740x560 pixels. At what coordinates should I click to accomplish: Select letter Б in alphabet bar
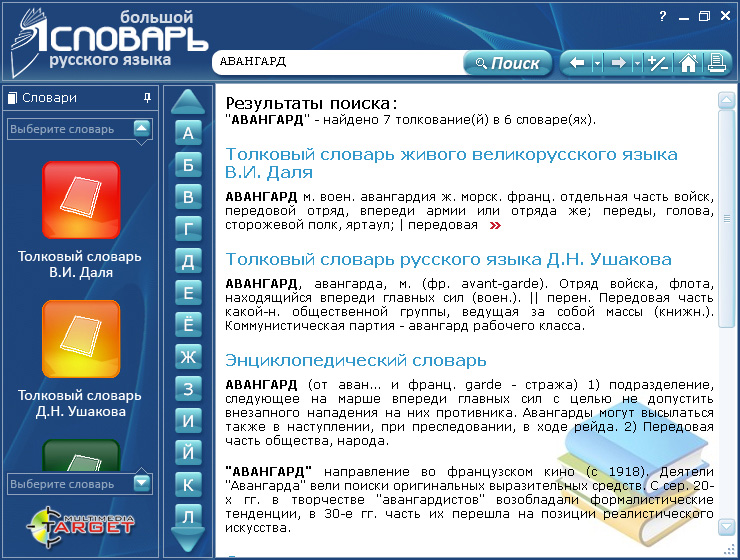tap(188, 165)
